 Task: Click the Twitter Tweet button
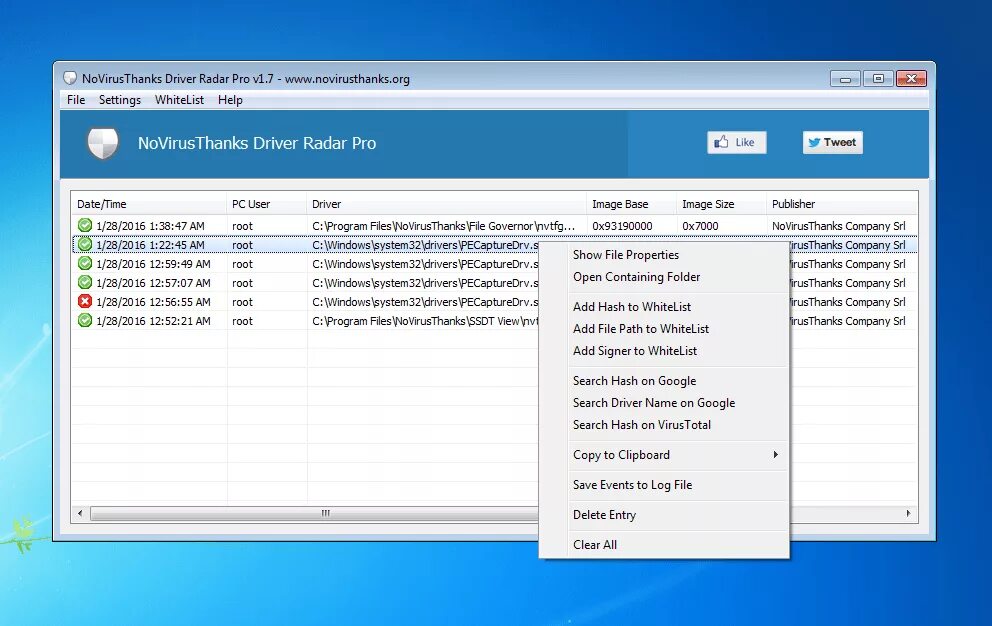(x=833, y=142)
